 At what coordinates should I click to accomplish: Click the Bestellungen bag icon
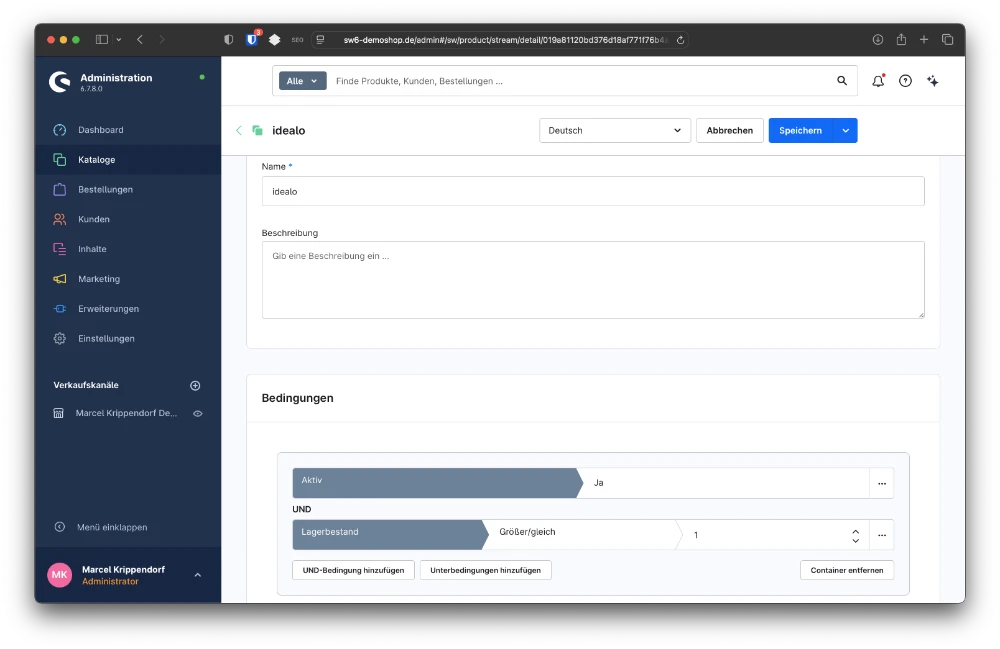[x=59, y=189]
